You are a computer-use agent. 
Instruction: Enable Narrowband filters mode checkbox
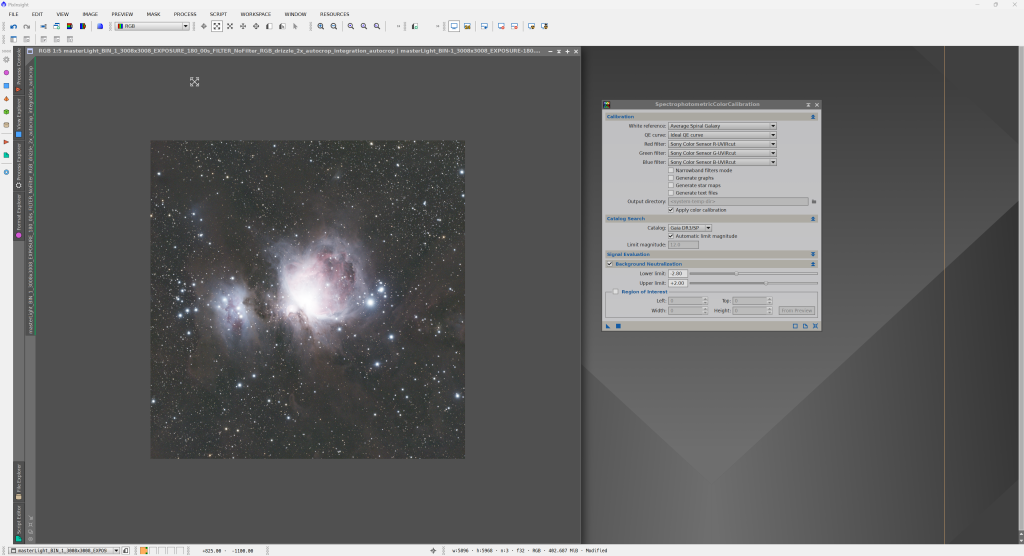(x=671, y=169)
